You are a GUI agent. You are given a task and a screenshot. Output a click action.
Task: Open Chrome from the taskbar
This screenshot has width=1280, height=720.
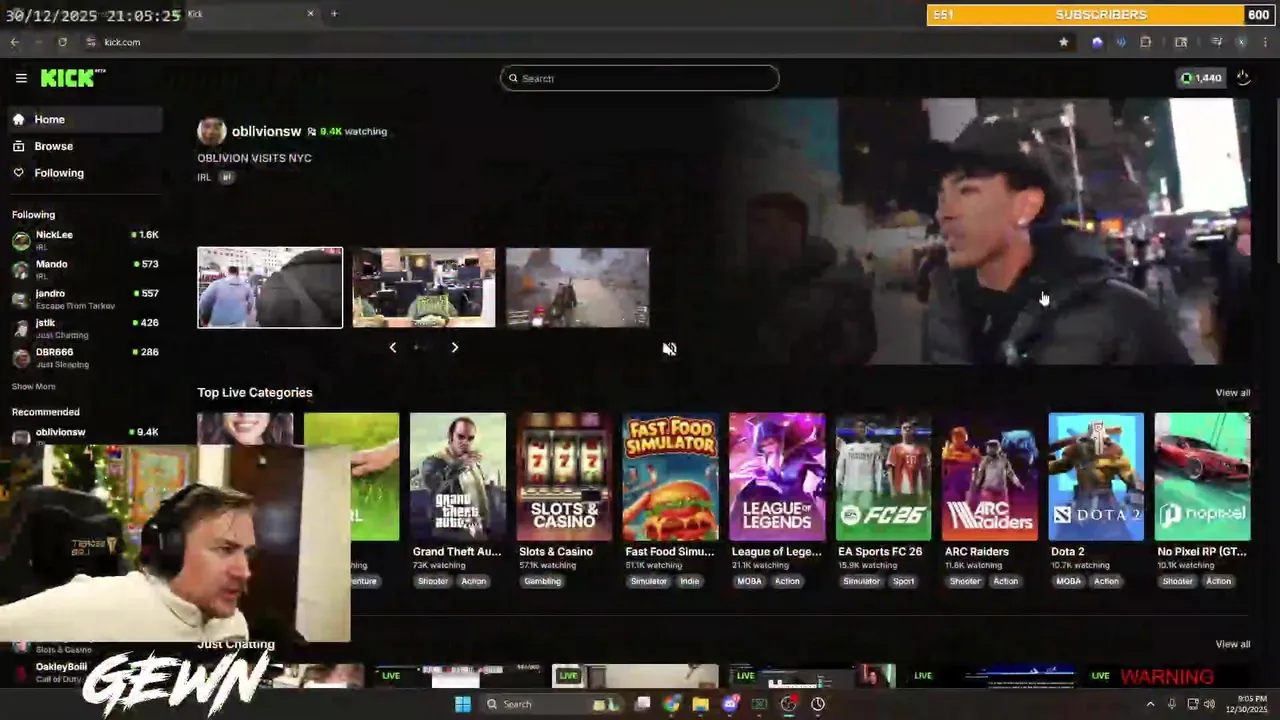pyautogui.click(x=671, y=704)
